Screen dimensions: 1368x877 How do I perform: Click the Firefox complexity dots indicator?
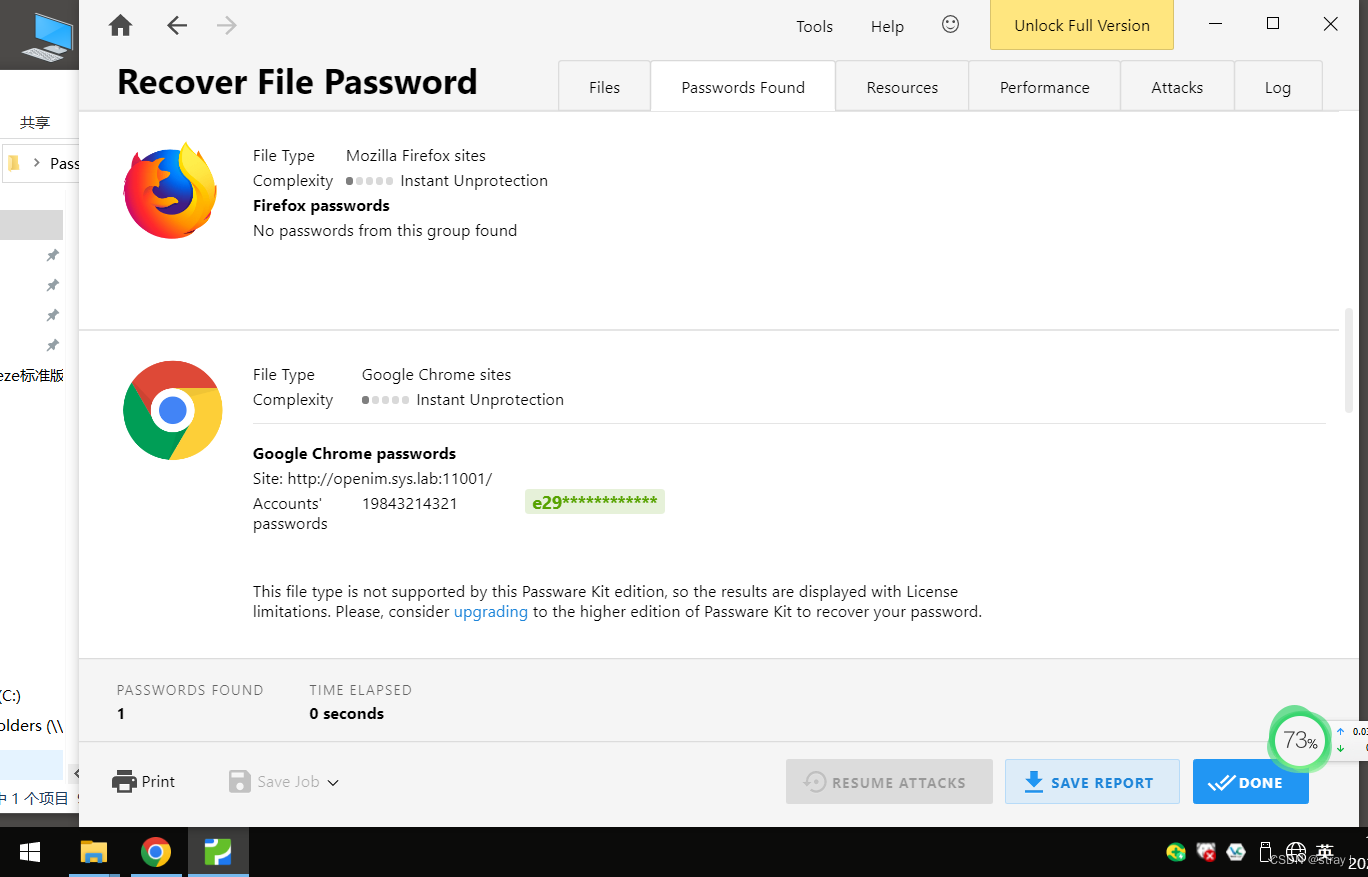[369, 181]
